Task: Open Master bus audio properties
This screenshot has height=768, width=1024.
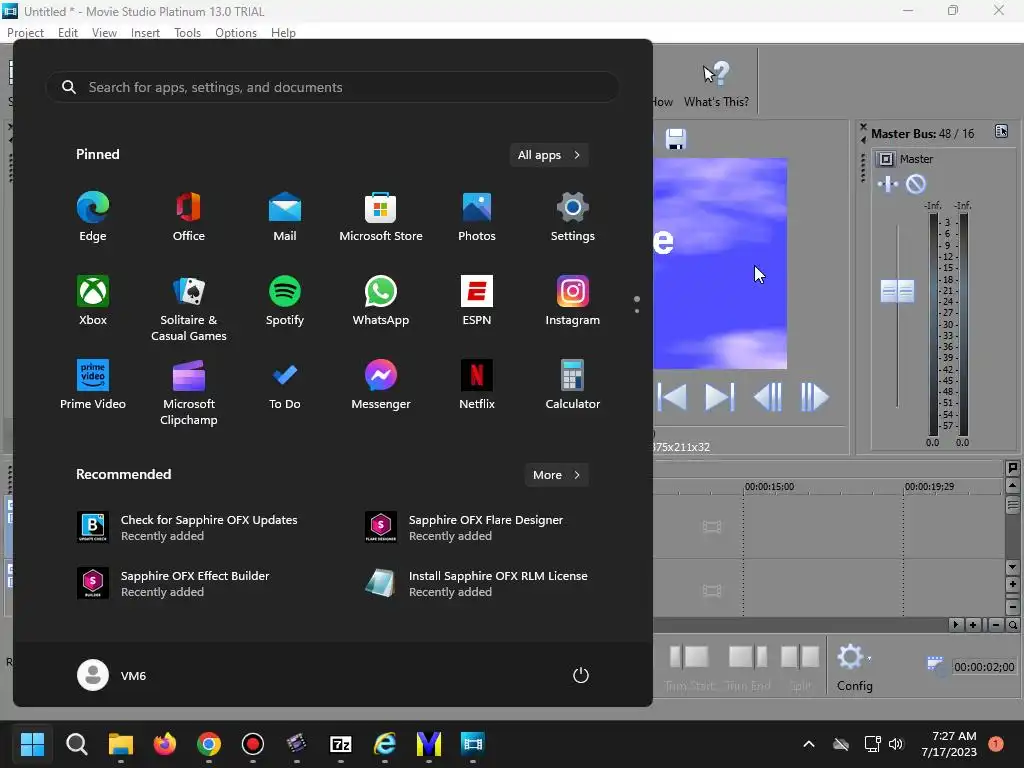Action: click(x=886, y=159)
